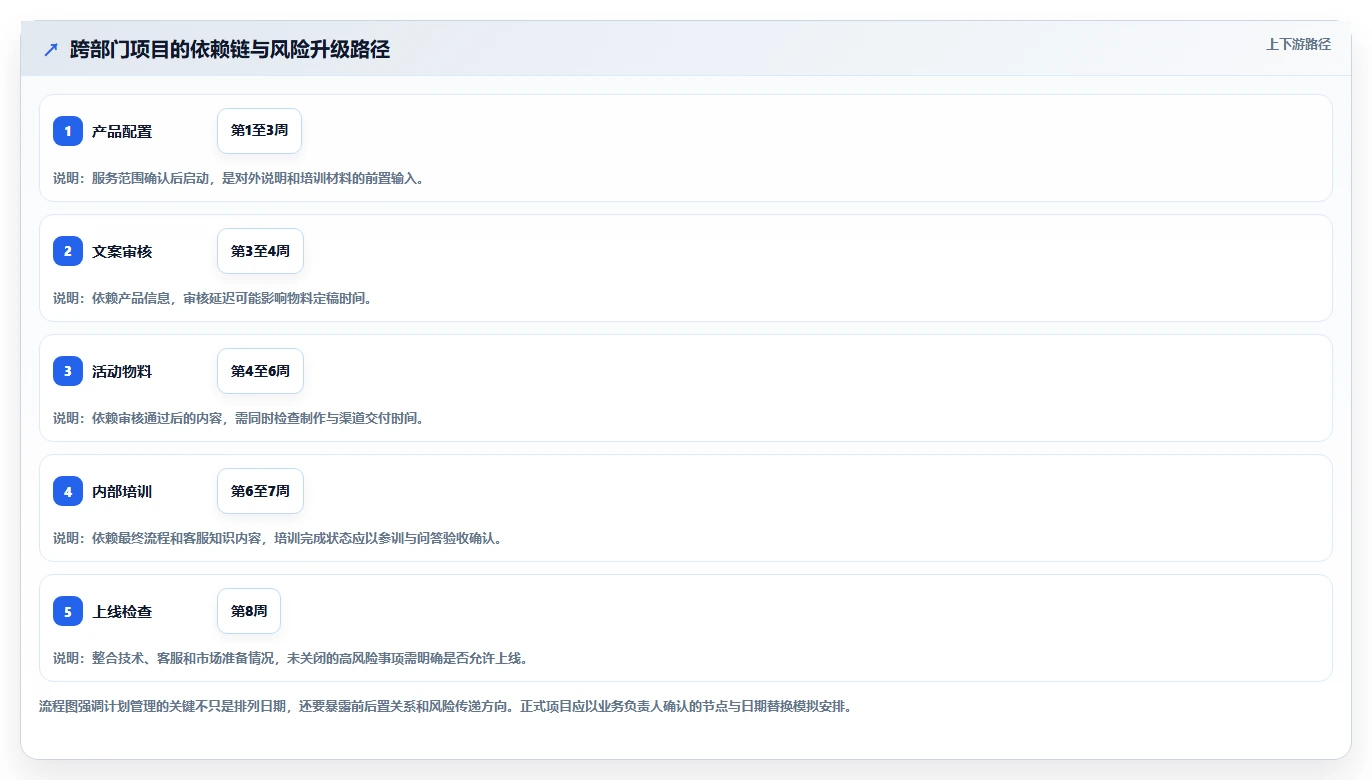Select the 内部培训 step name
The width and height of the screenshot is (1372, 780).
(122, 491)
